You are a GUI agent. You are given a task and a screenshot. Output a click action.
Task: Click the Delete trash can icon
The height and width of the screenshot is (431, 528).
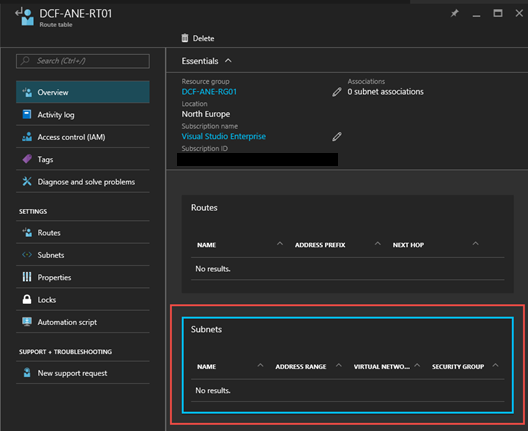pyautogui.click(x=185, y=38)
